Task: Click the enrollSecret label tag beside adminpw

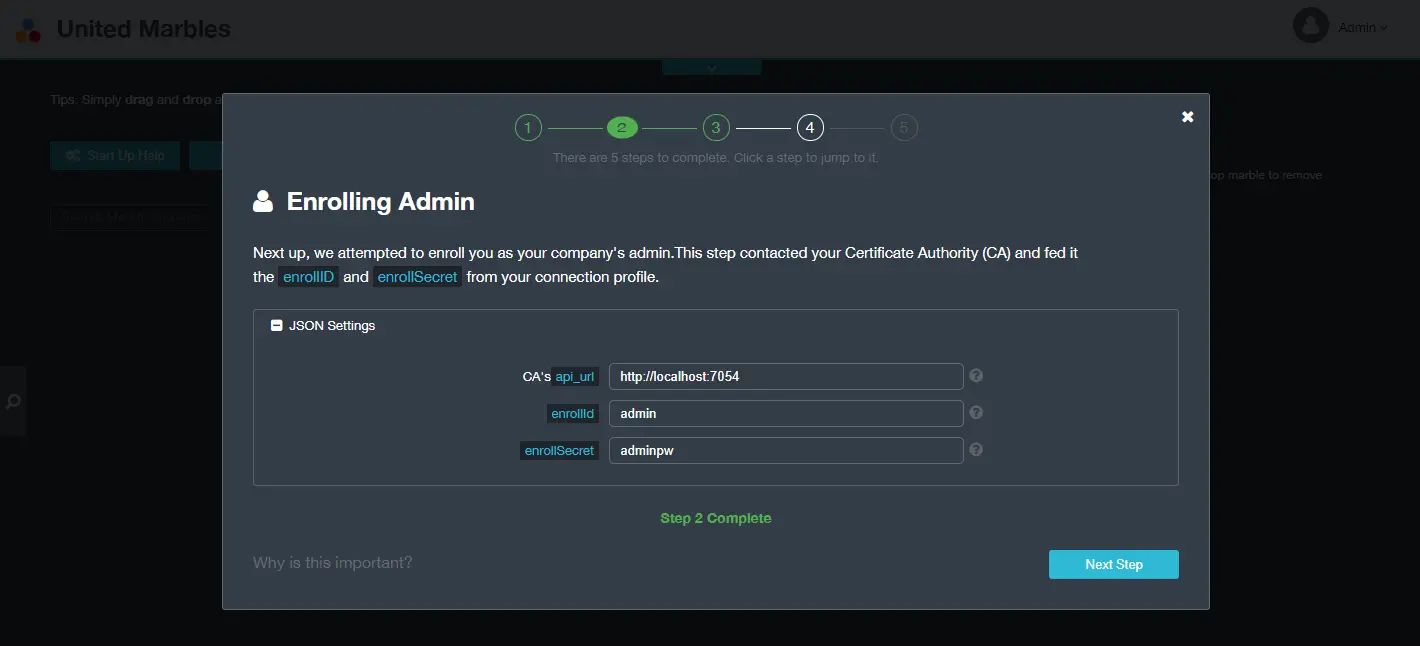Action: click(560, 451)
